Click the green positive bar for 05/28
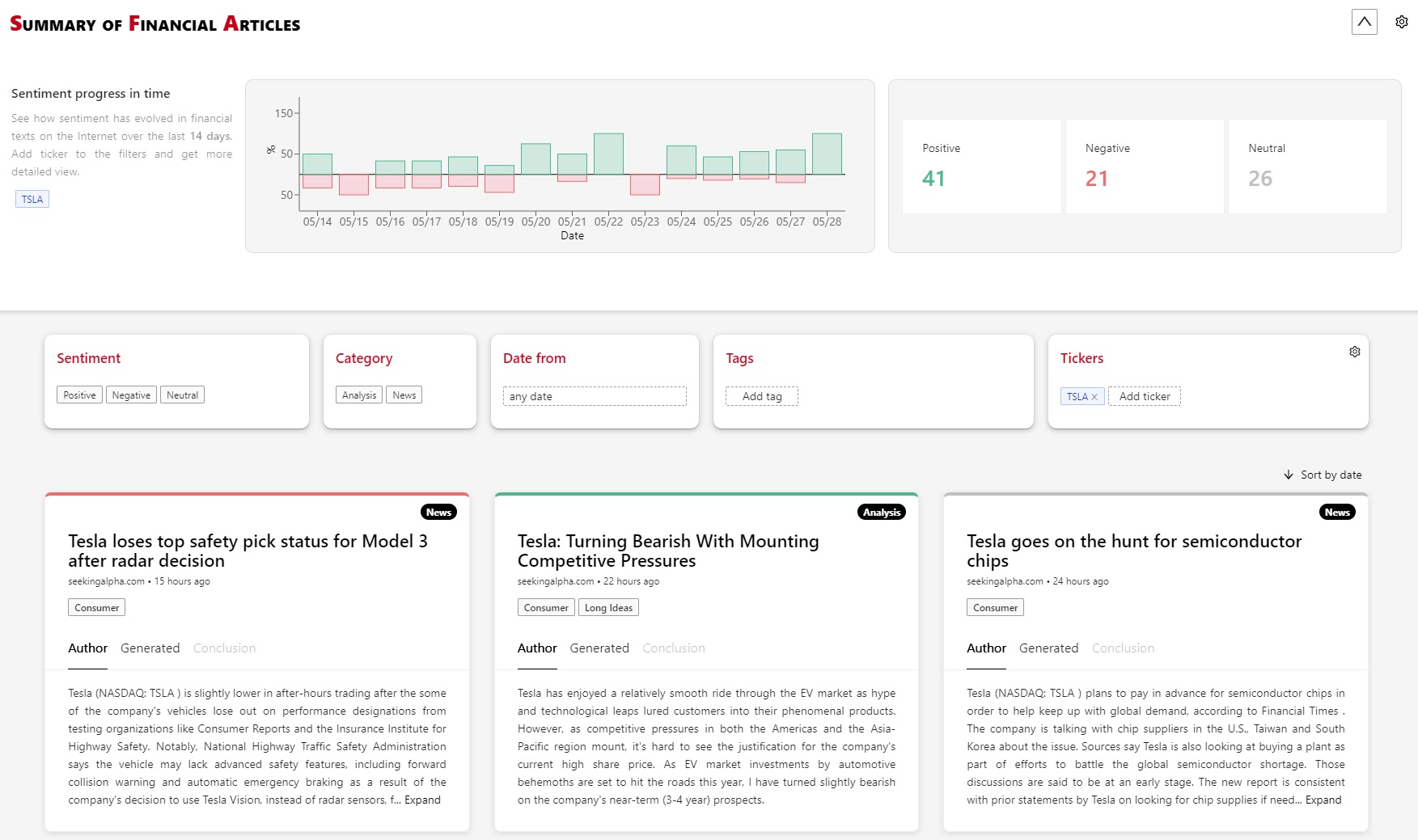The height and width of the screenshot is (840, 1418). (x=827, y=154)
